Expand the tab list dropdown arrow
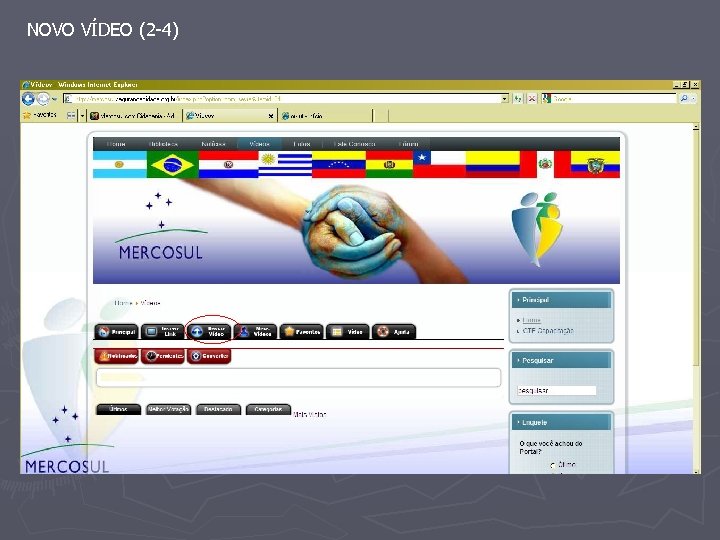The width and height of the screenshot is (720, 540). pos(83,116)
